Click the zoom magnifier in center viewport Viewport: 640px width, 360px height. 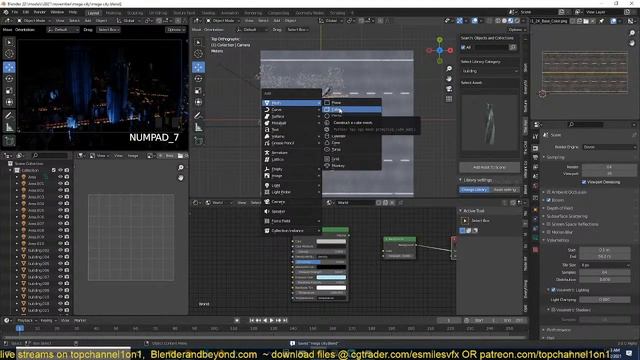click(449, 69)
